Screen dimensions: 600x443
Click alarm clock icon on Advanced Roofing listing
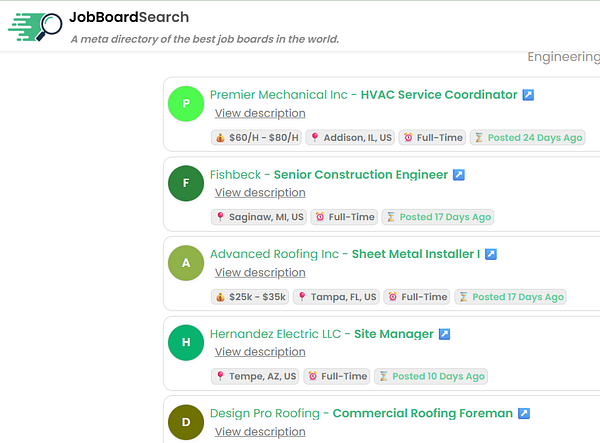tap(393, 297)
